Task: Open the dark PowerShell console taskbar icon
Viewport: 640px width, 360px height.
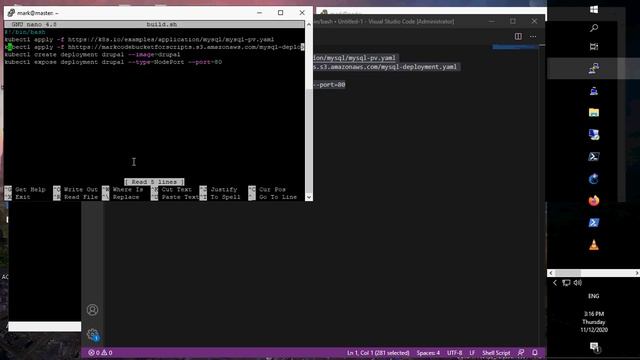Action: pyautogui.click(x=594, y=157)
